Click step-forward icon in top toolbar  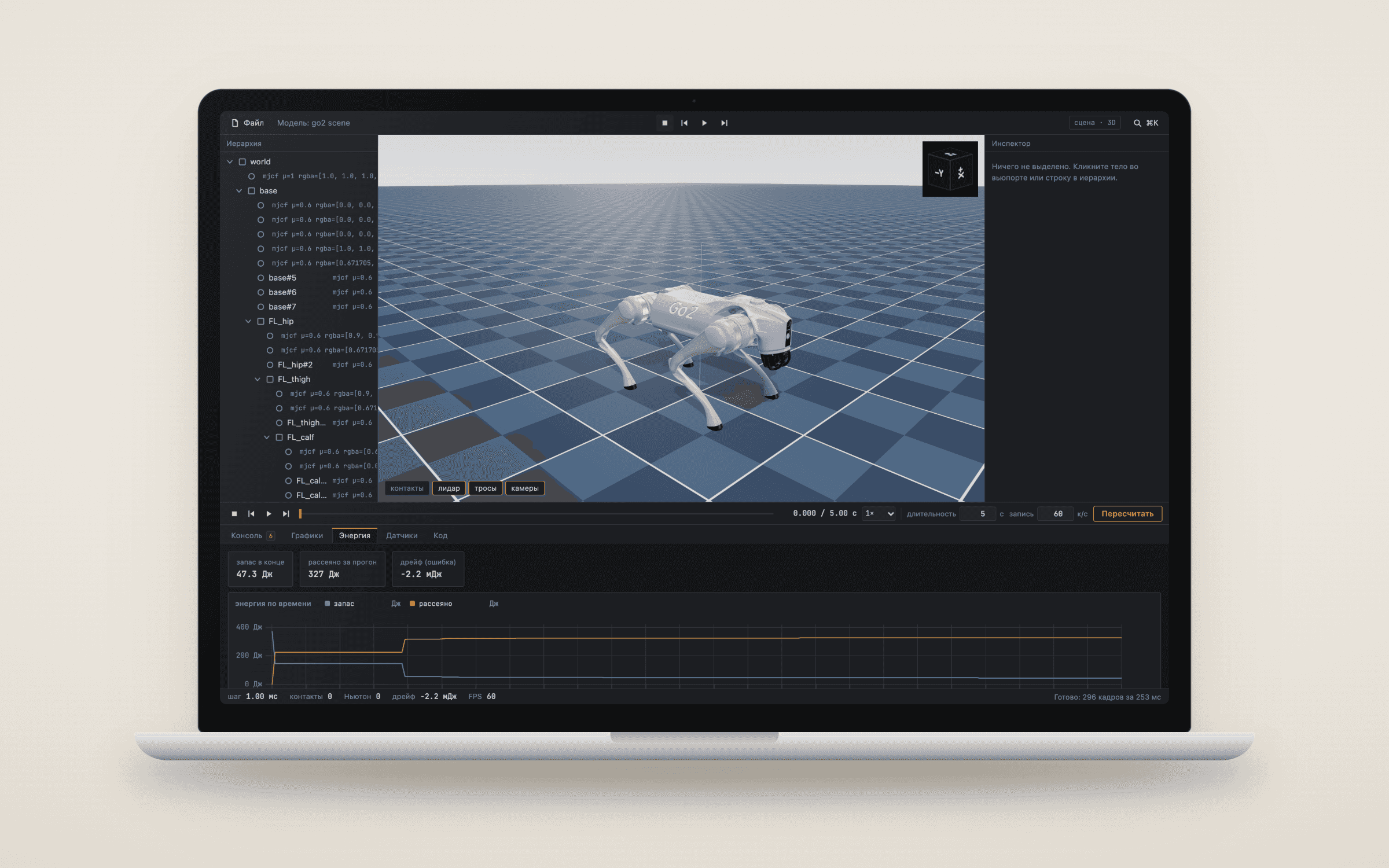click(x=724, y=123)
